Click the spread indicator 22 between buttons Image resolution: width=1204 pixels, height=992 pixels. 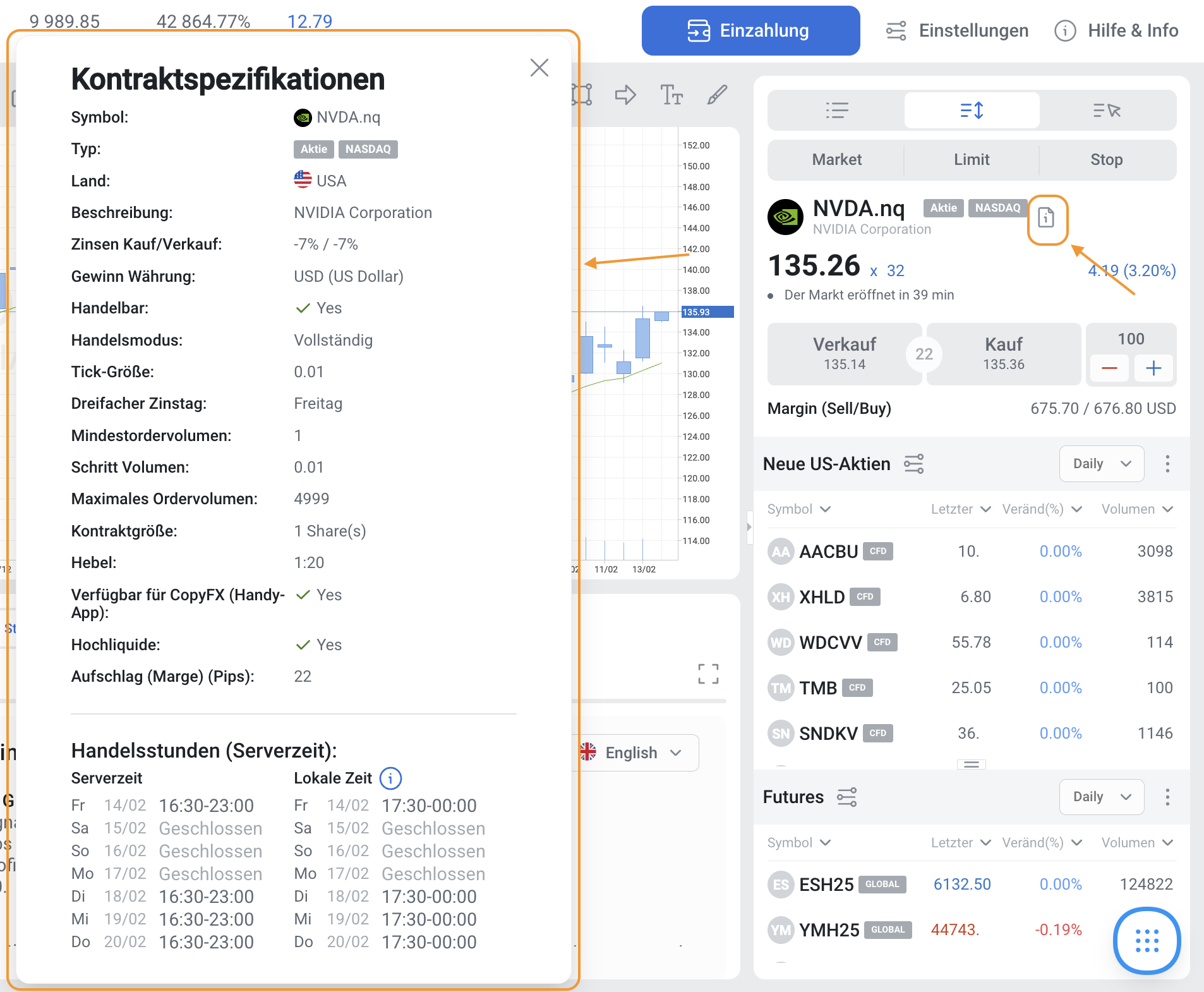tap(924, 354)
